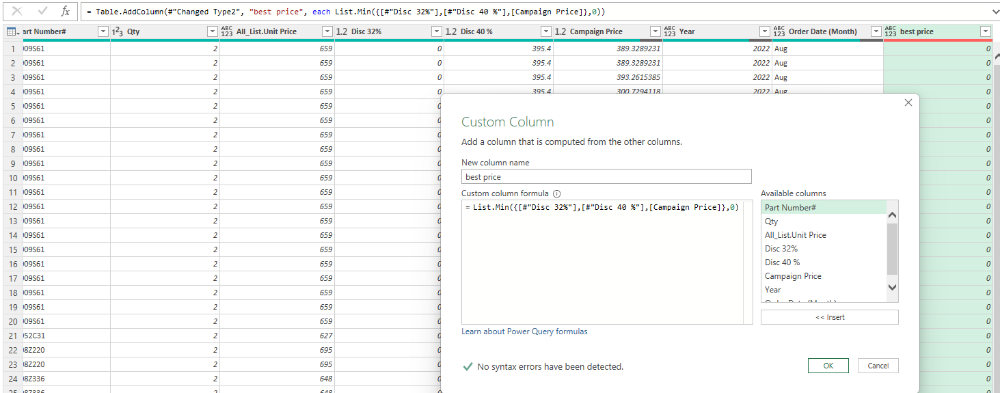Viewport: 1000px width, 393px height.
Task: Open All_List.Unit Price column filter dropdown
Action: pos(327,31)
